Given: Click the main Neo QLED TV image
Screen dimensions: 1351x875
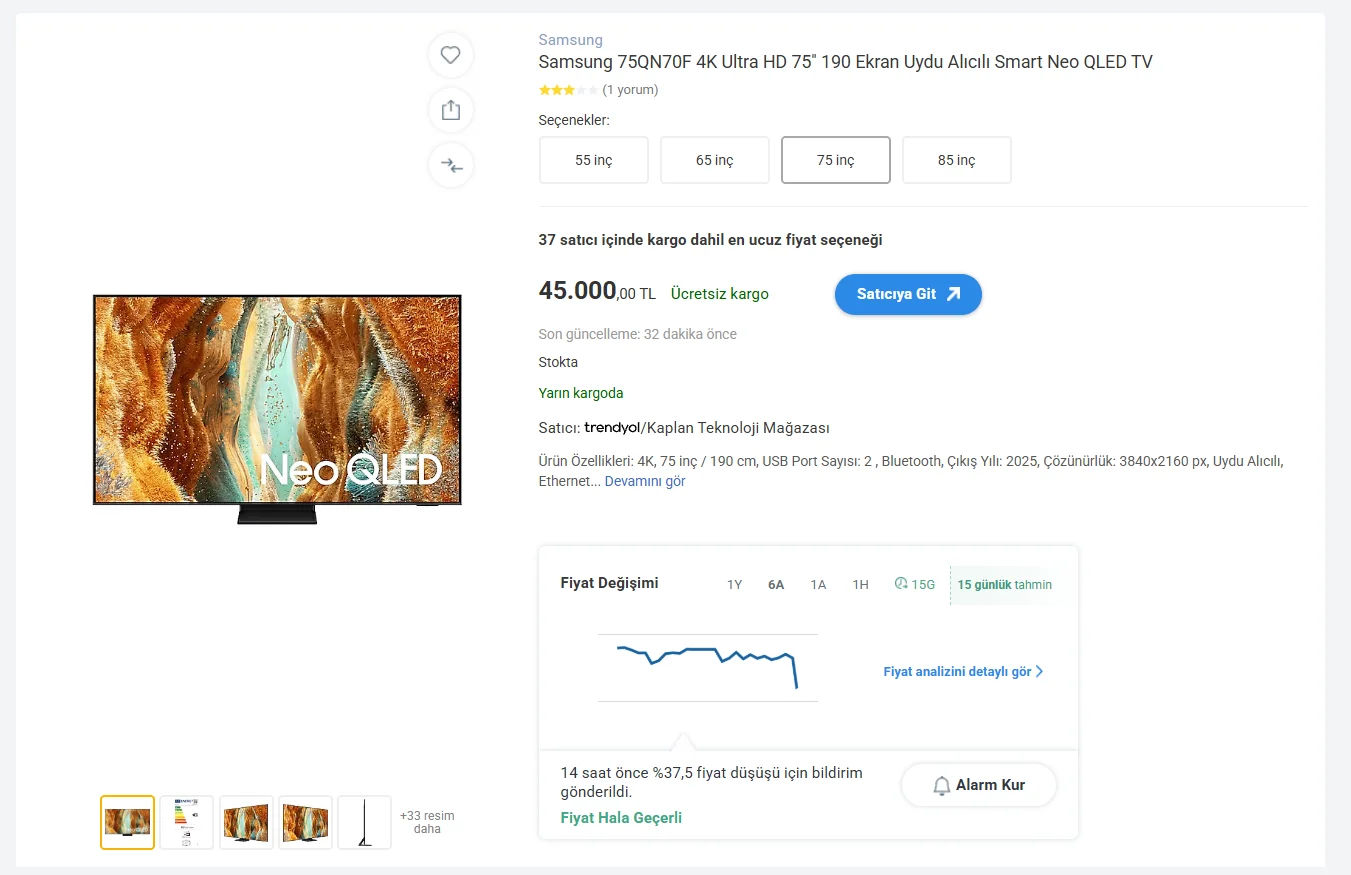Looking at the screenshot, I should click(277, 409).
